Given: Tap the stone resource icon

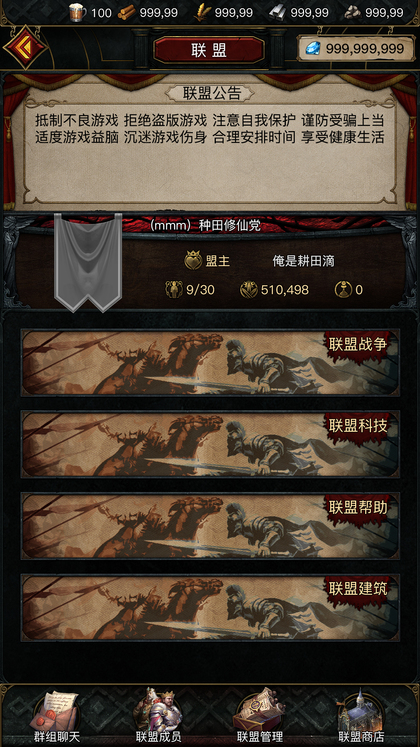Looking at the screenshot, I should [x=352, y=12].
